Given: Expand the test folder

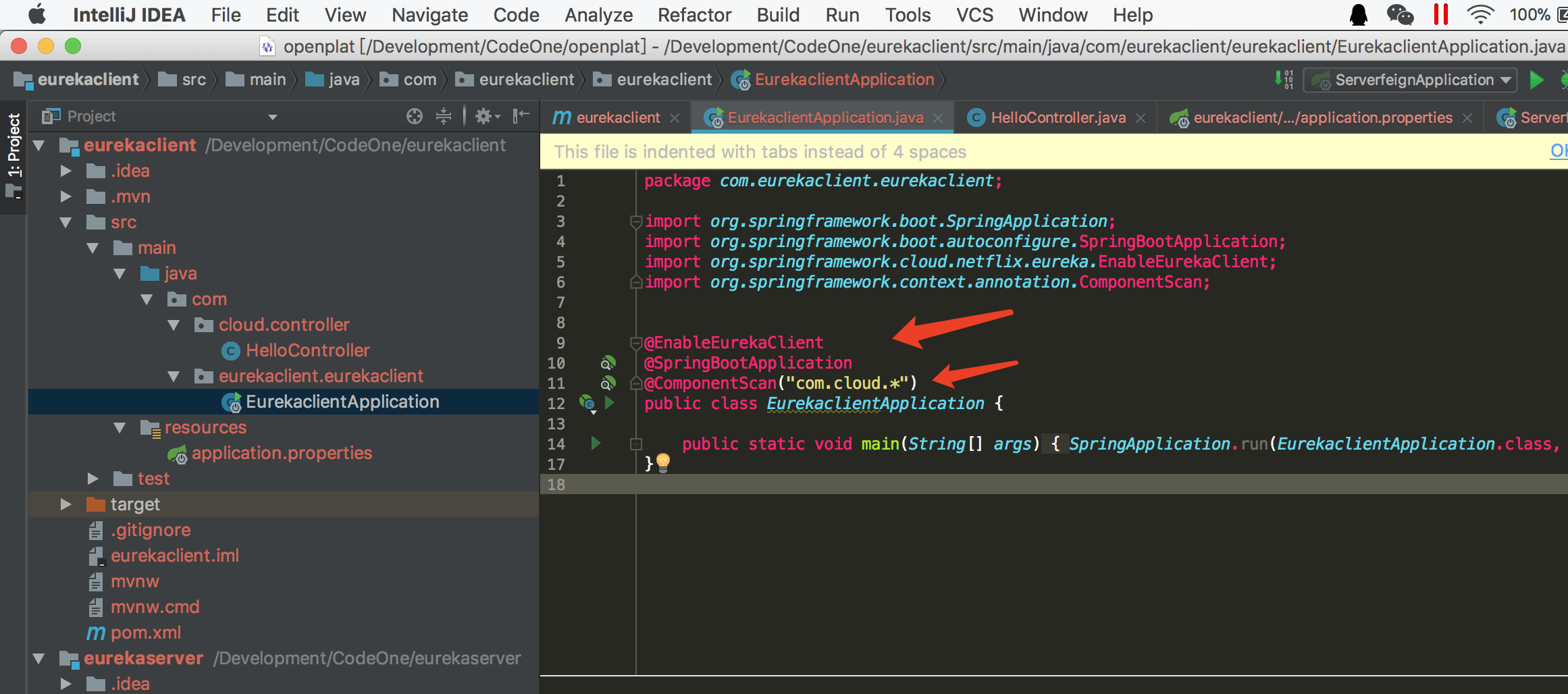Looking at the screenshot, I should pos(93,479).
